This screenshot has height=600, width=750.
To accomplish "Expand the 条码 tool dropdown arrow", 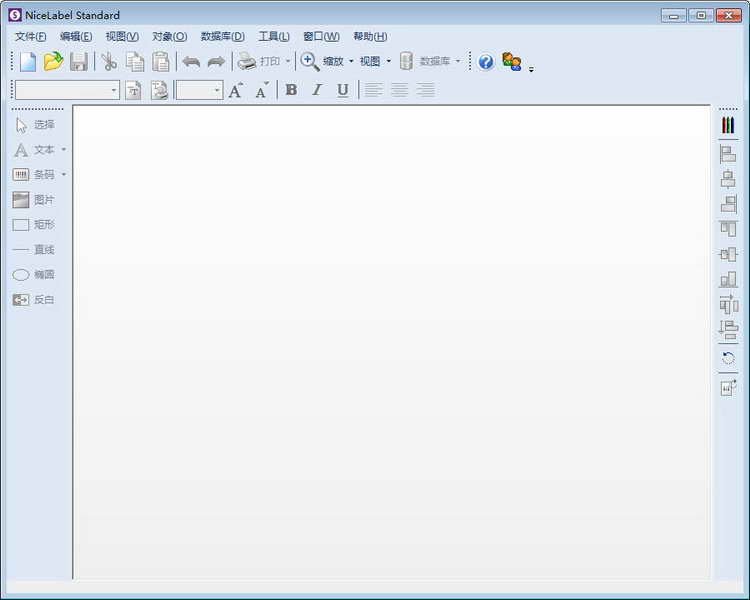I will click(x=64, y=175).
